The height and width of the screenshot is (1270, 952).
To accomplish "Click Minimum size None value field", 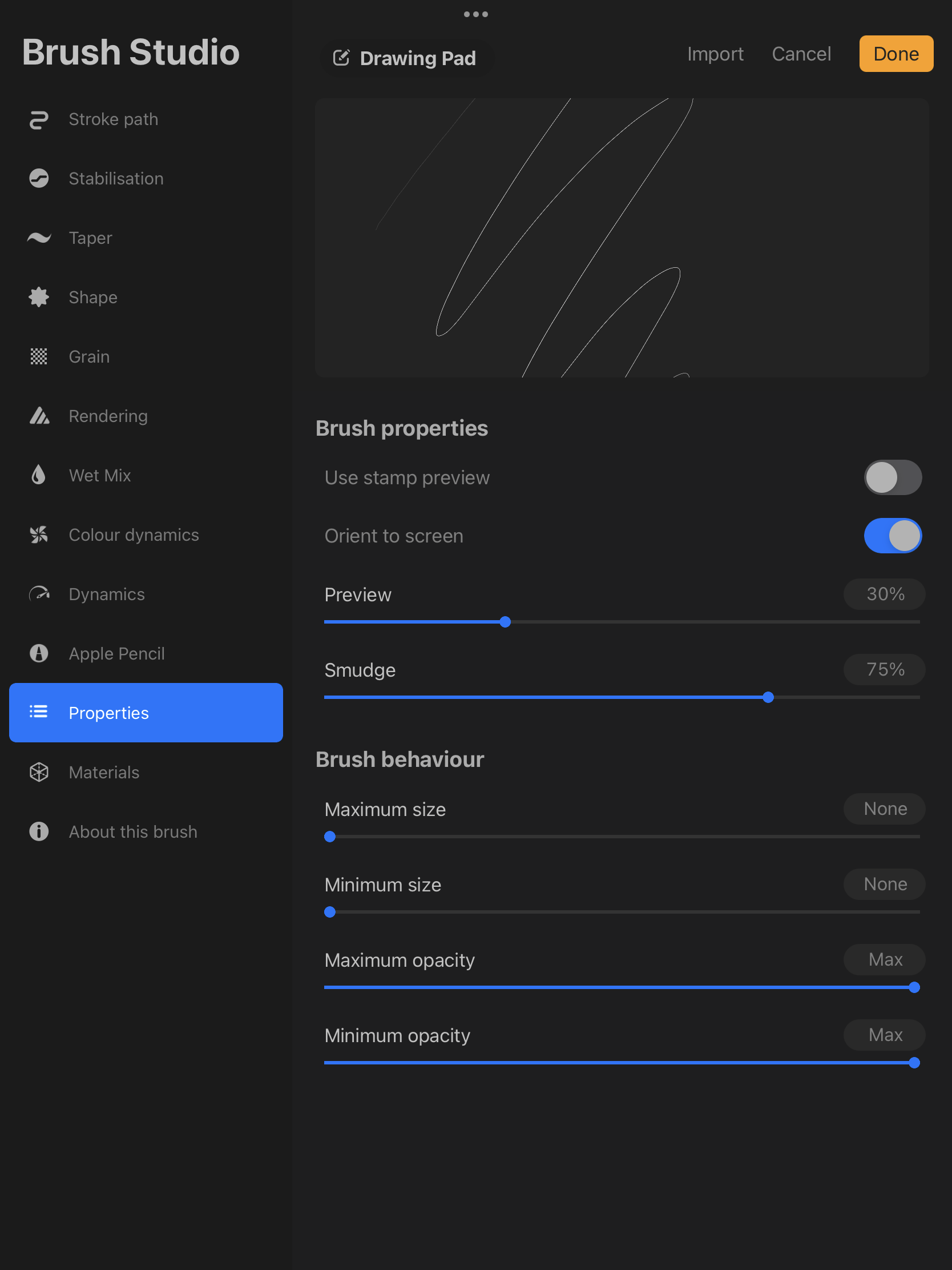I will 884,884.
